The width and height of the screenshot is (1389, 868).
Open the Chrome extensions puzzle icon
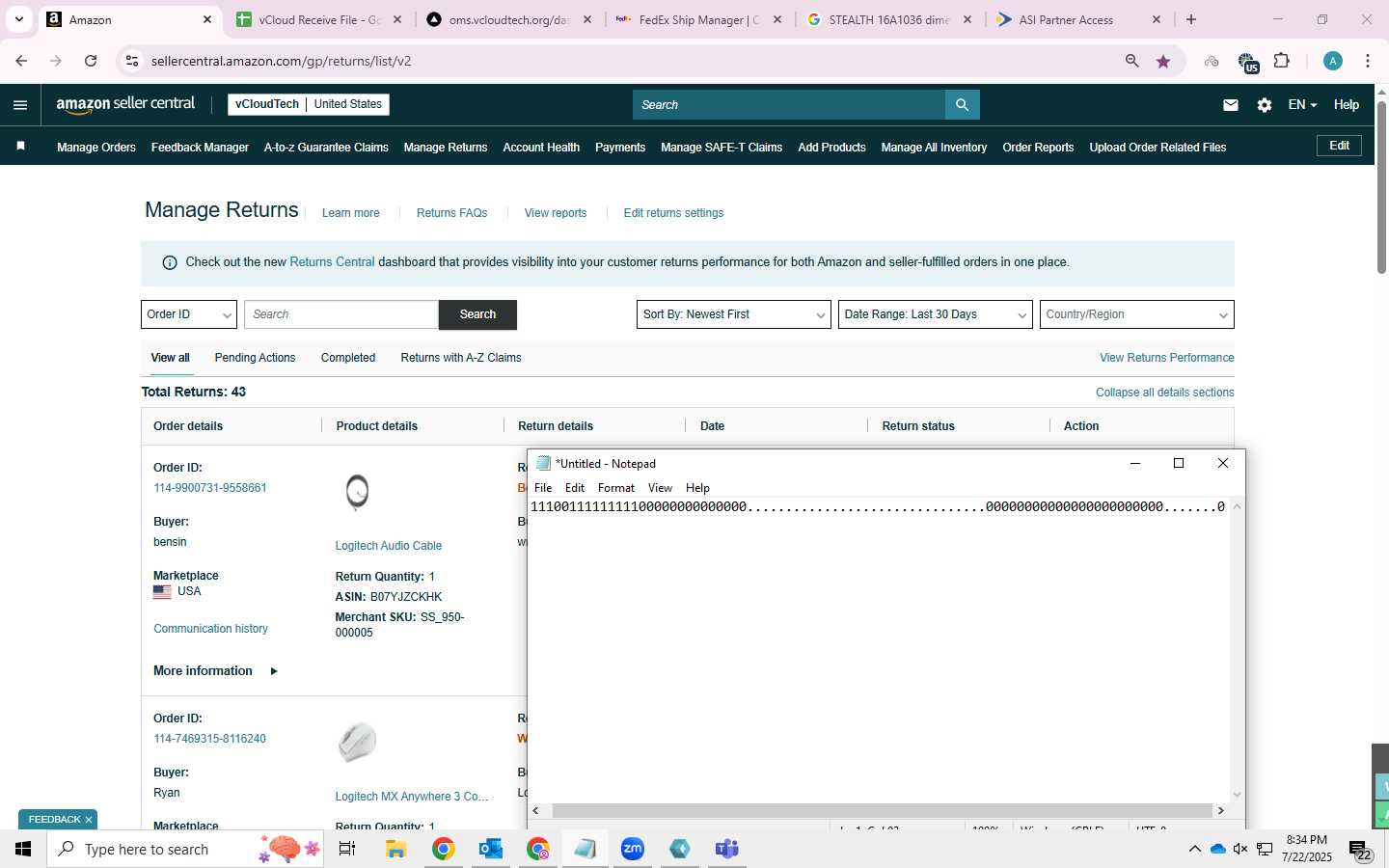click(1282, 61)
